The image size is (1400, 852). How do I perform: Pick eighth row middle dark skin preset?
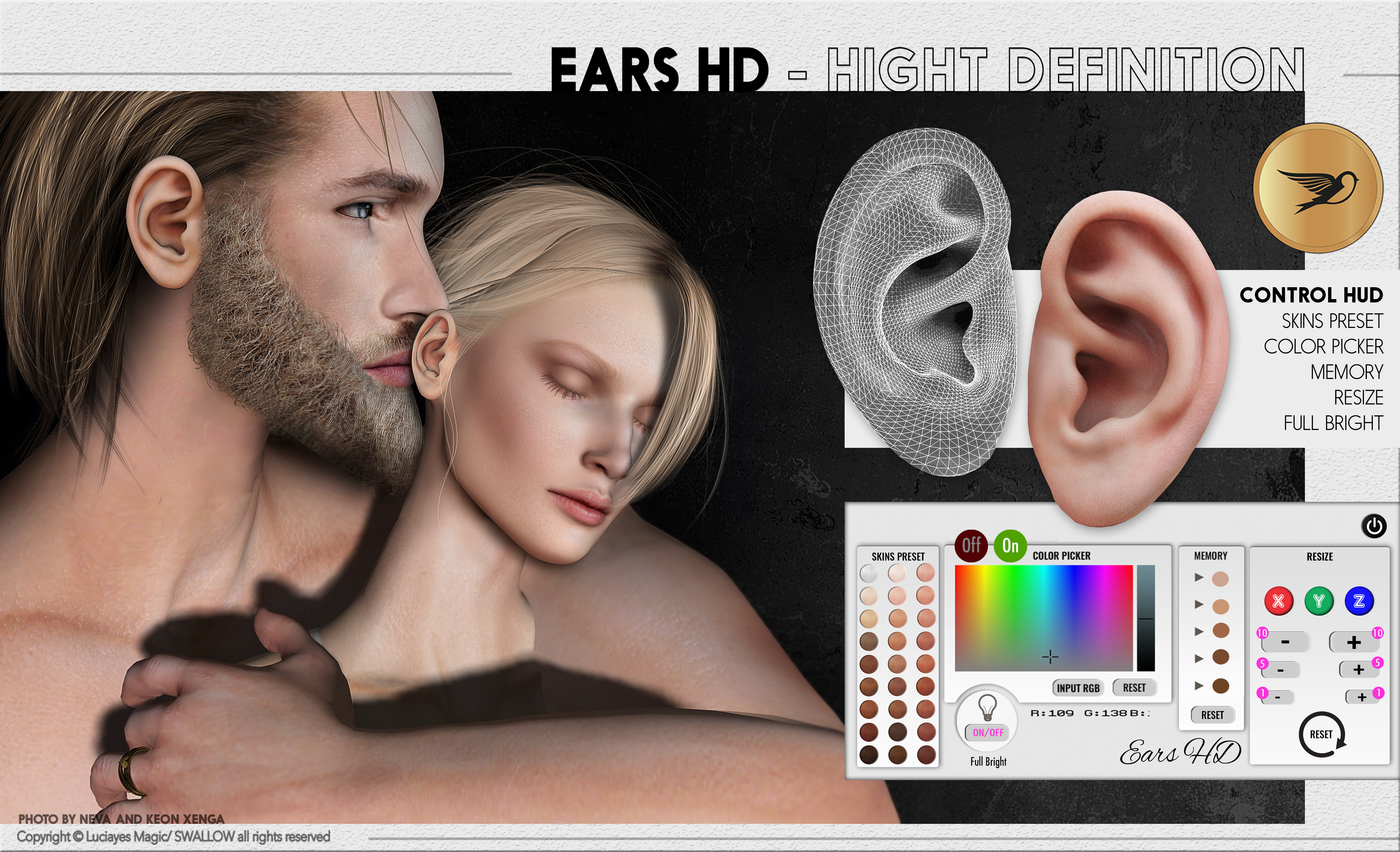pos(897,731)
